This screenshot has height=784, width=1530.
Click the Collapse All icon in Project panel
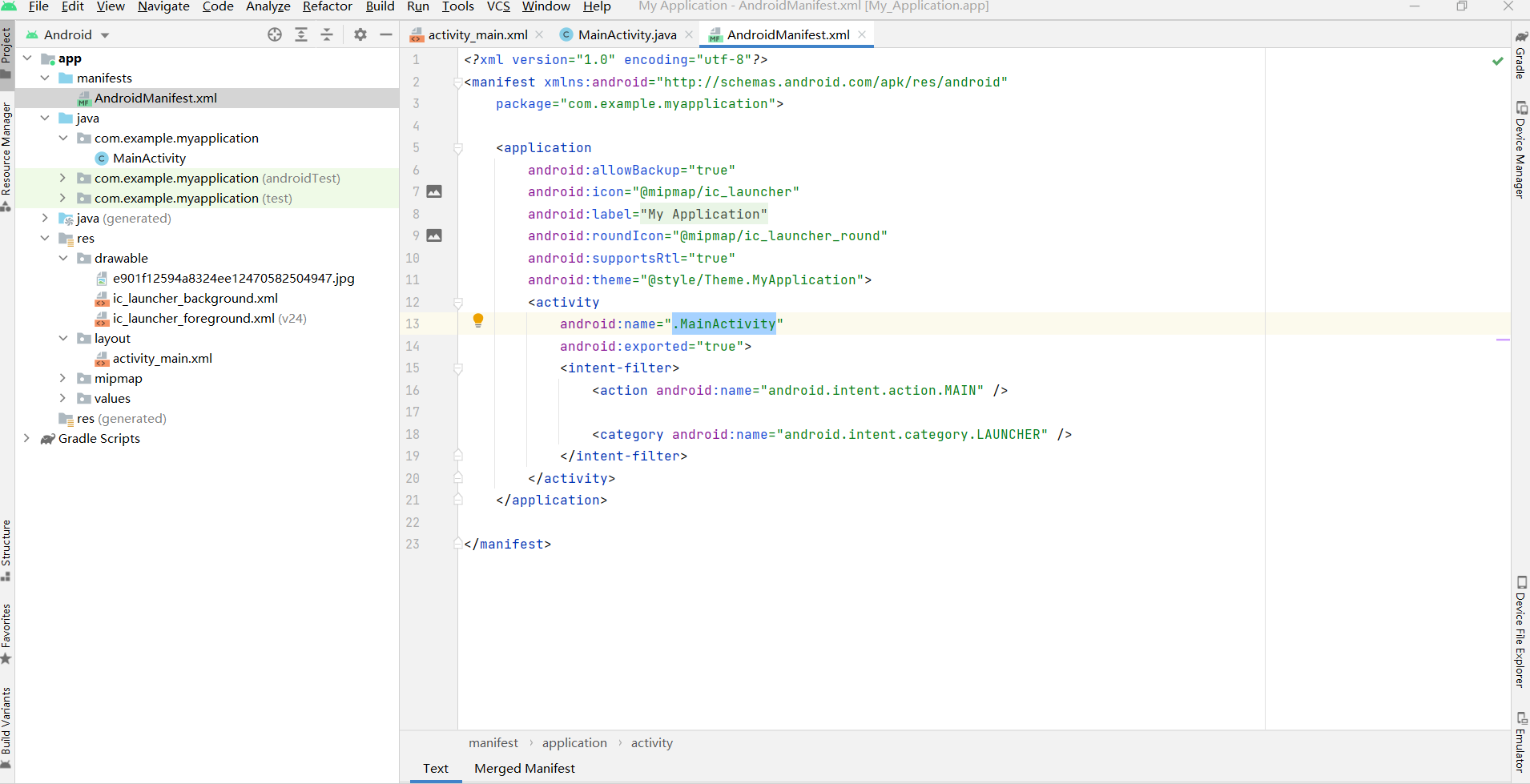point(327,34)
